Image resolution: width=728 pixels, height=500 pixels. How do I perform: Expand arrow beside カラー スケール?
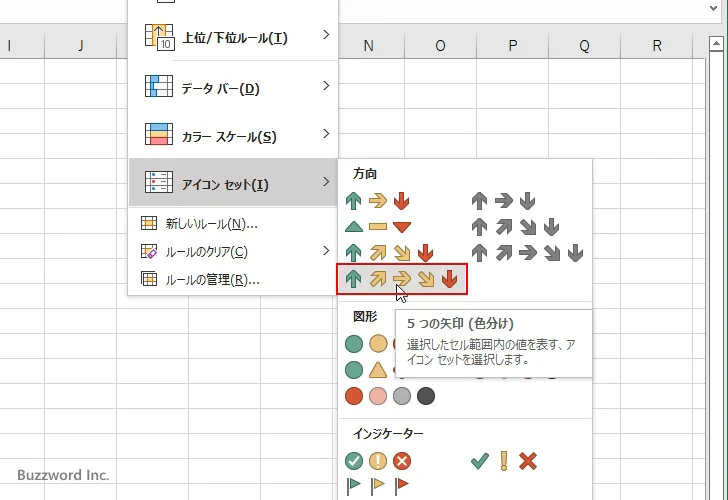coord(326,134)
